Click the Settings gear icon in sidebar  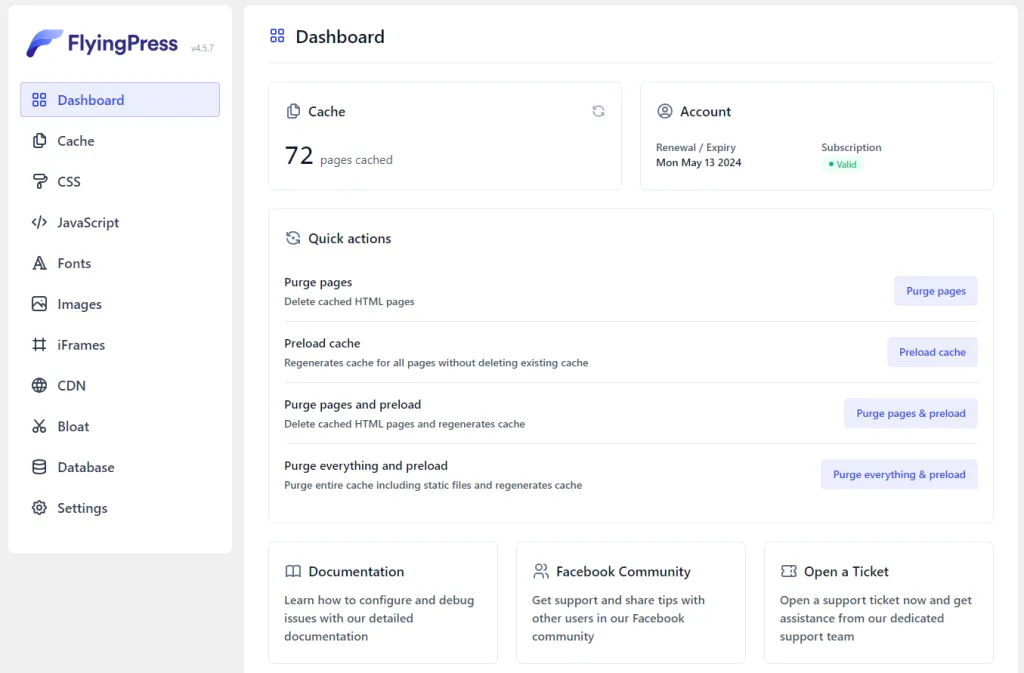coord(39,508)
